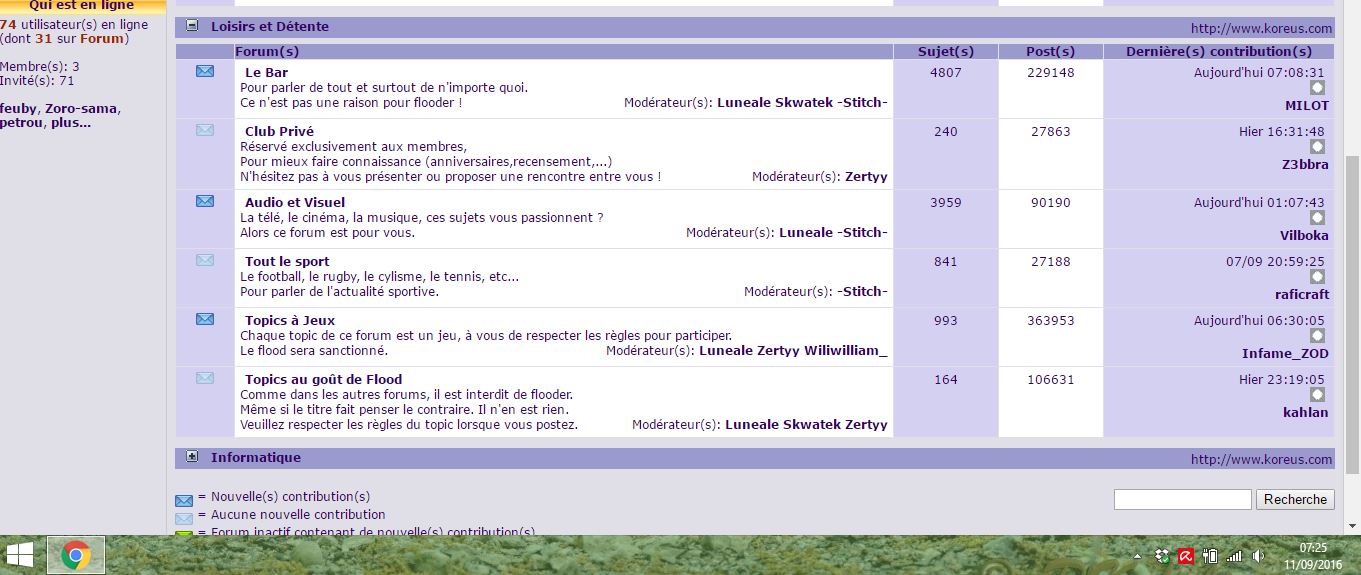This screenshot has width=1361, height=575.
Task: Click the Recherche button
Action: click(x=1295, y=499)
